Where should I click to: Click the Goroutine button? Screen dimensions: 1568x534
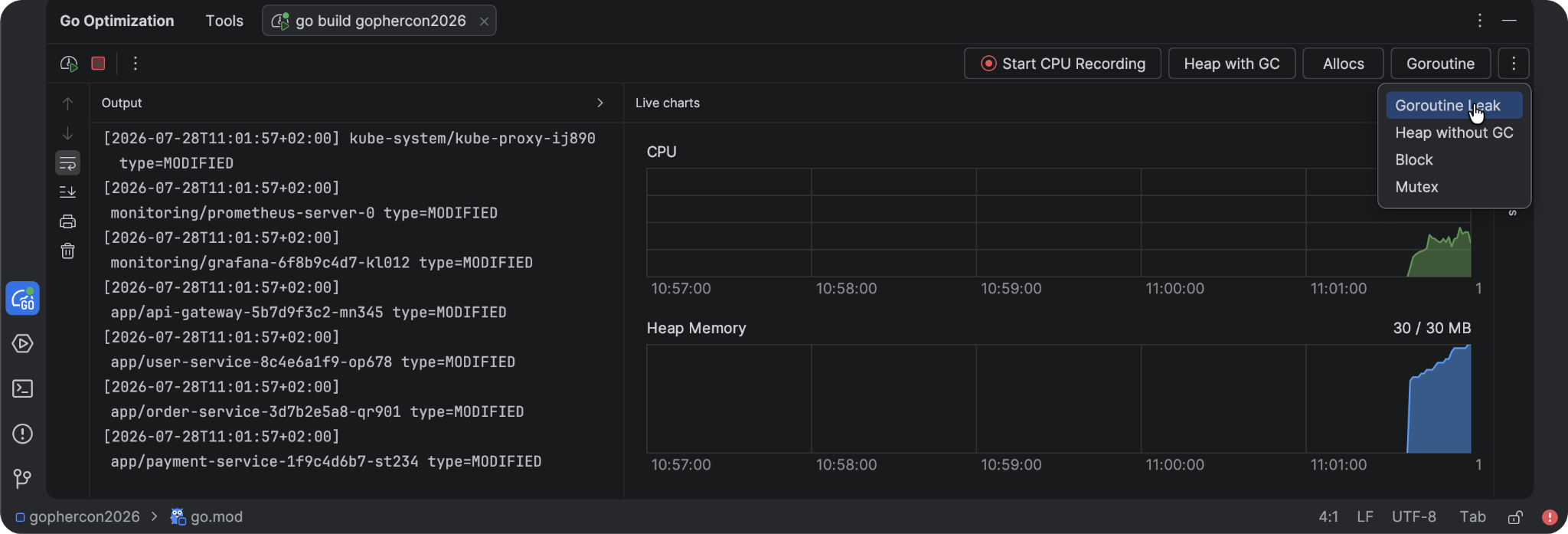pyautogui.click(x=1440, y=64)
